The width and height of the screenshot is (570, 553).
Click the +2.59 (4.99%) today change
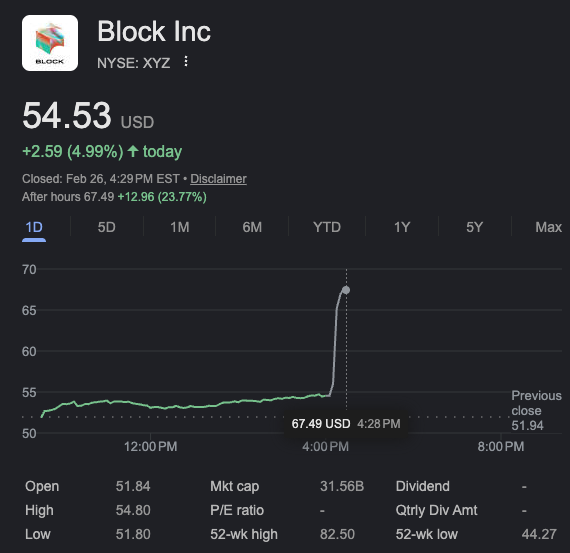tap(102, 152)
